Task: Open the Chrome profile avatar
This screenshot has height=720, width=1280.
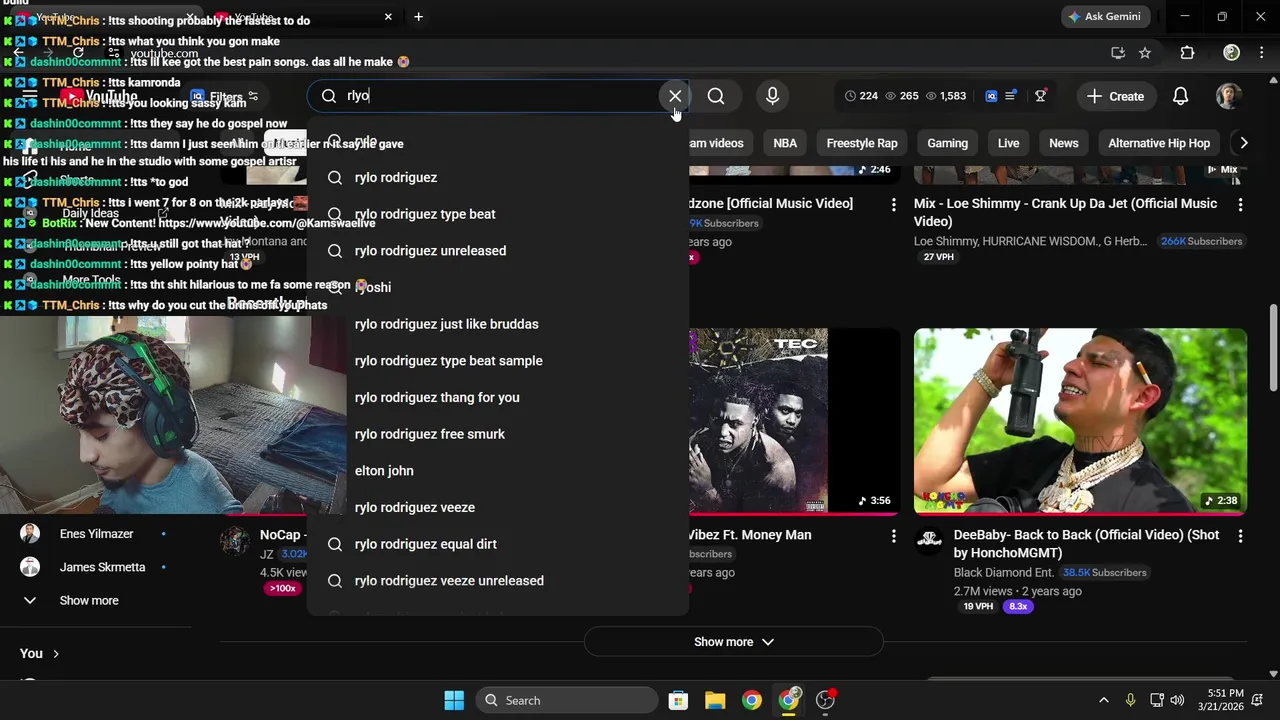Action: coord(1232,53)
